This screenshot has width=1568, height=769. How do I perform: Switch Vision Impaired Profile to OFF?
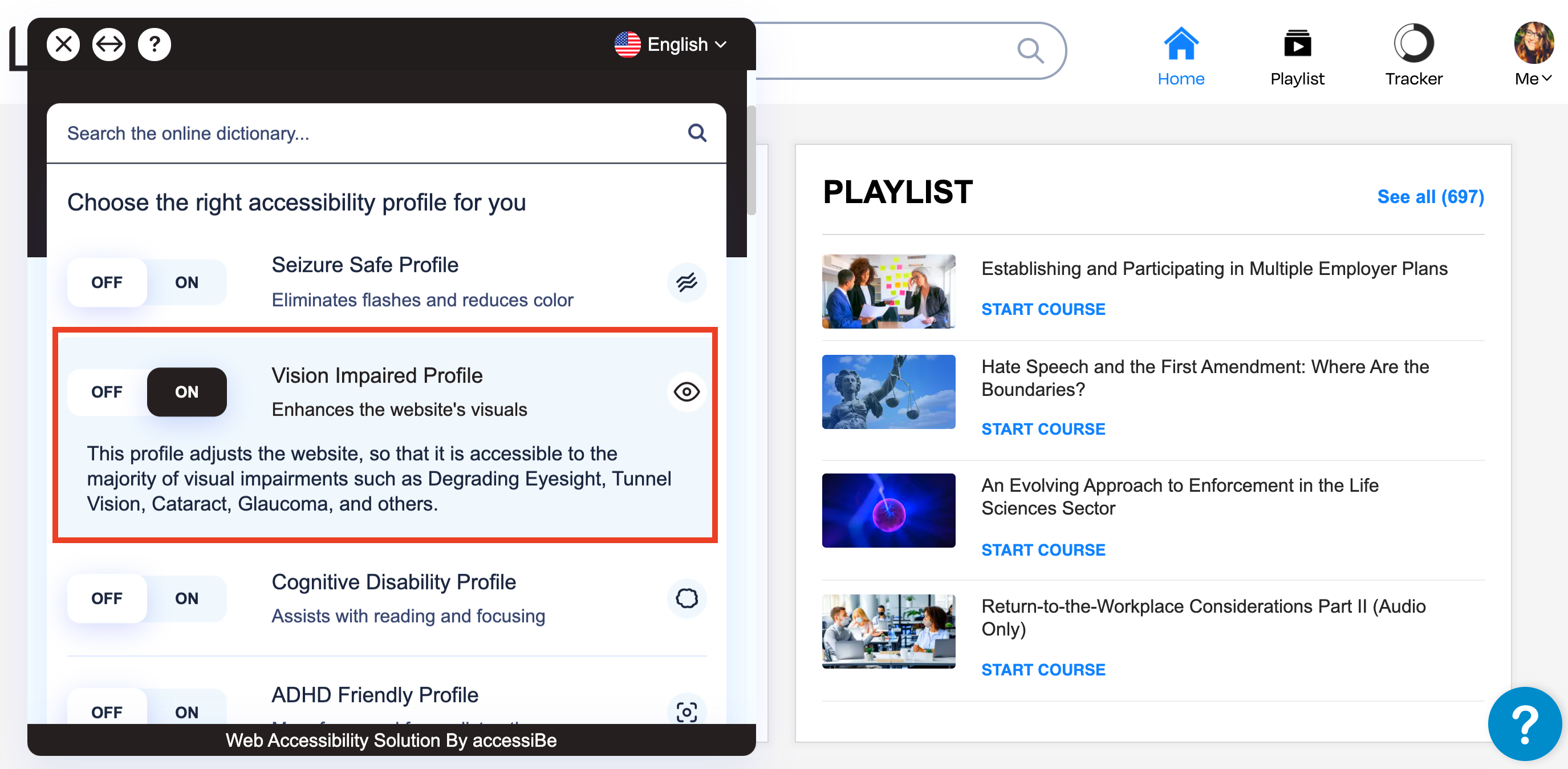point(107,392)
